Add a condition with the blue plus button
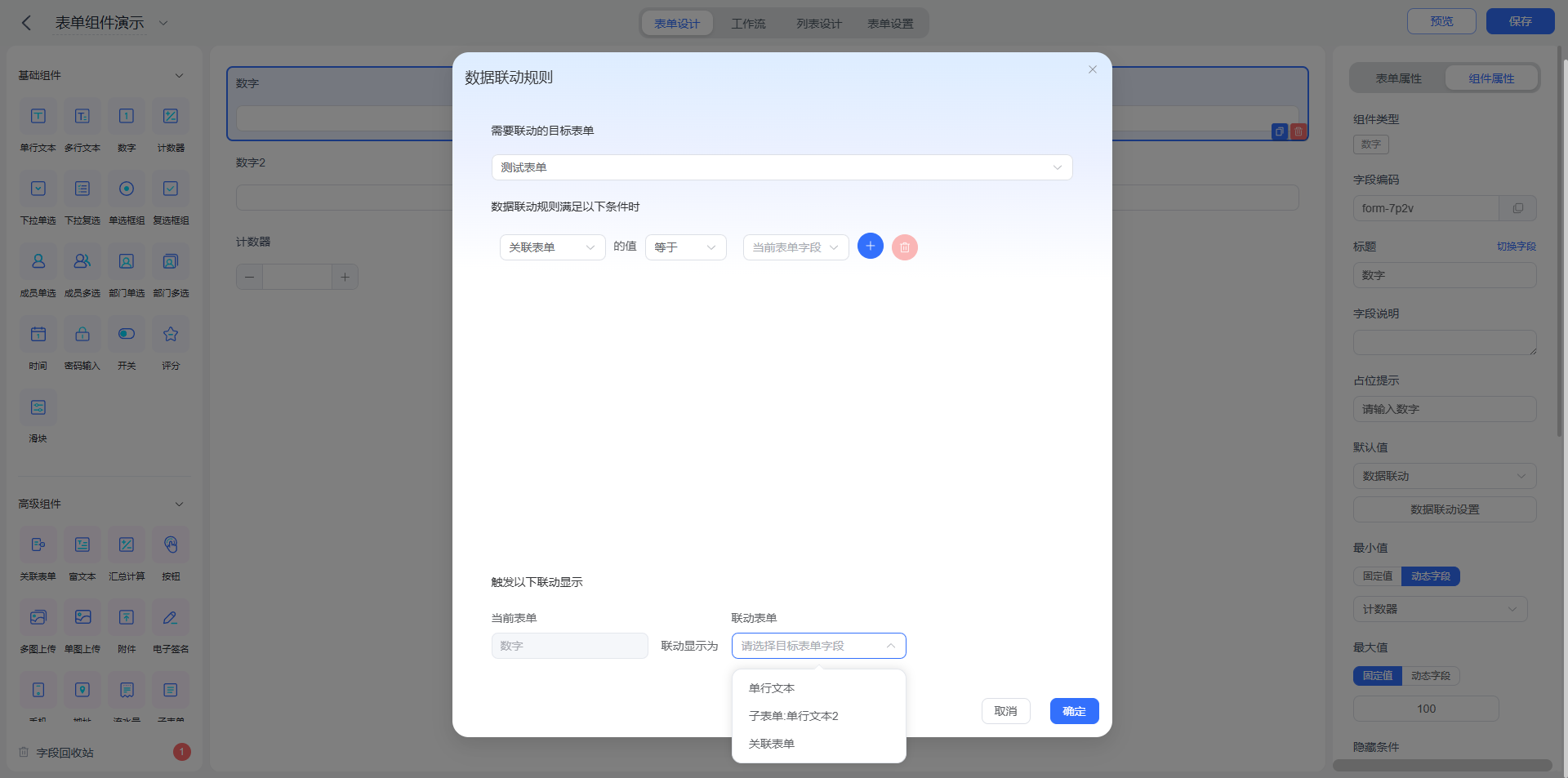This screenshot has width=1568, height=778. pyautogui.click(x=871, y=246)
